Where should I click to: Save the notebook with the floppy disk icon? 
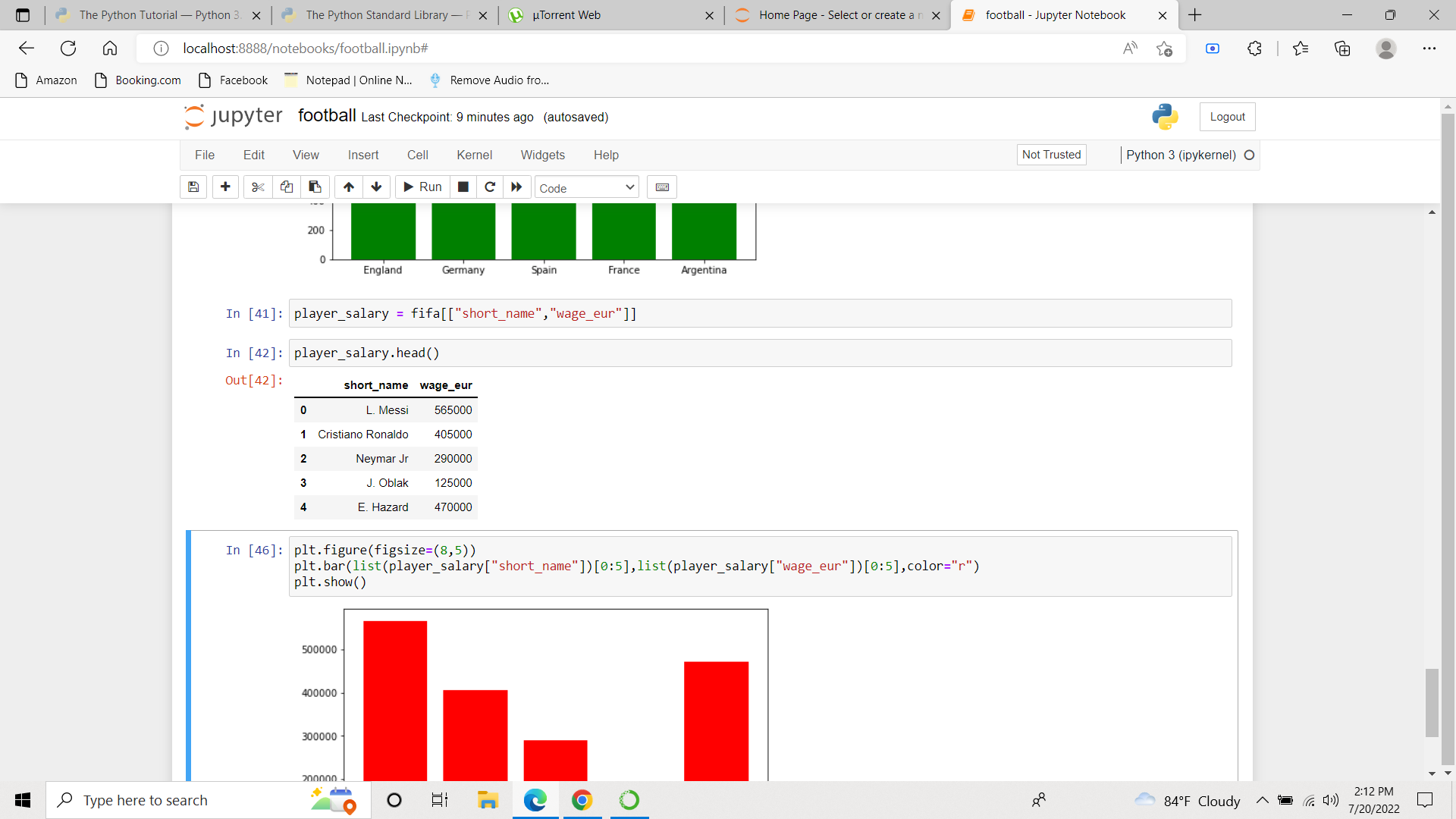click(x=193, y=187)
